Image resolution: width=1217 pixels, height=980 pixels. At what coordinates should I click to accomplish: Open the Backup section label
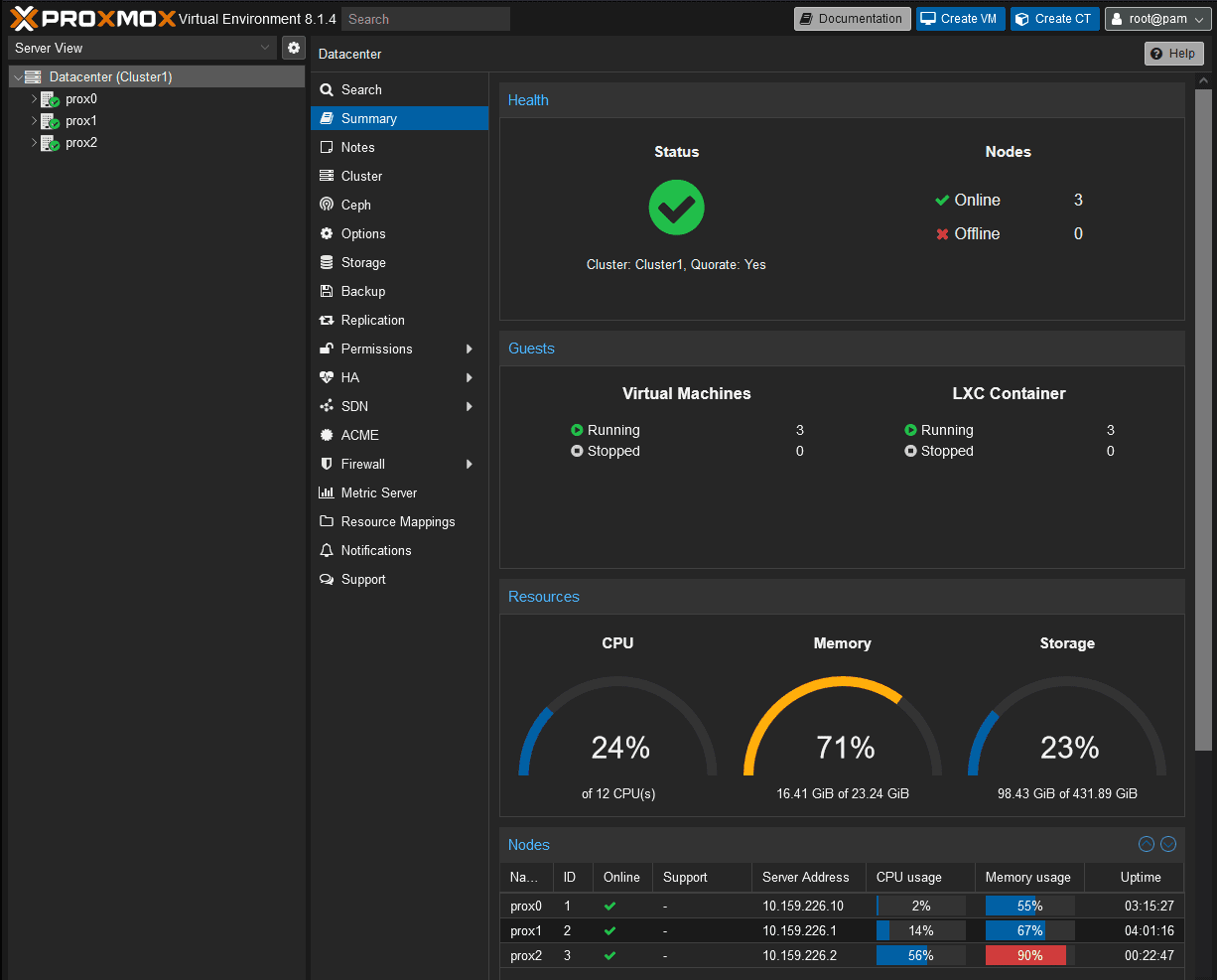363,291
